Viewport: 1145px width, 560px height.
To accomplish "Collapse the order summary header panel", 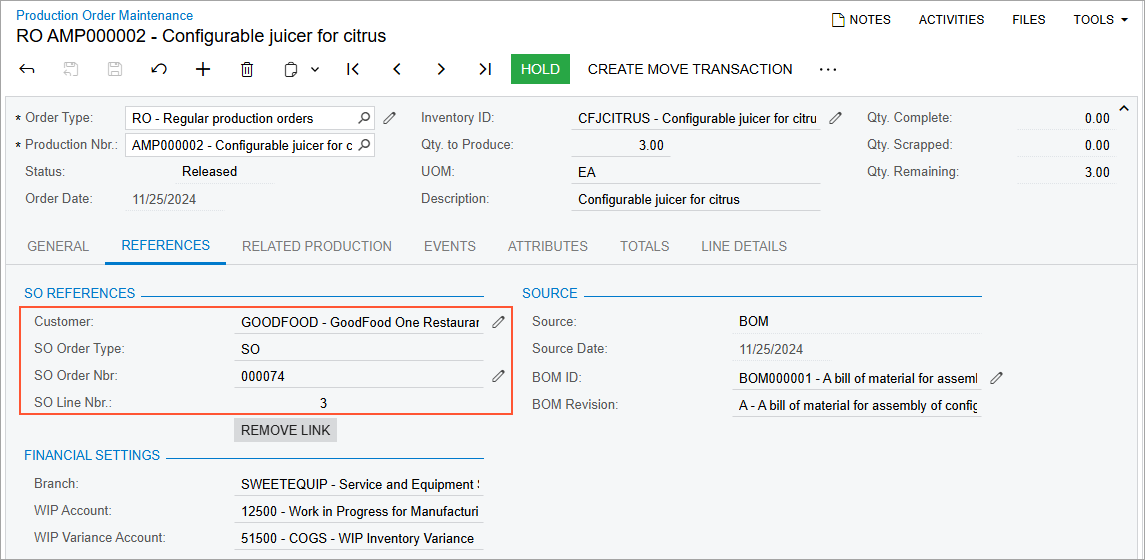I will [x=1123, y=108].
